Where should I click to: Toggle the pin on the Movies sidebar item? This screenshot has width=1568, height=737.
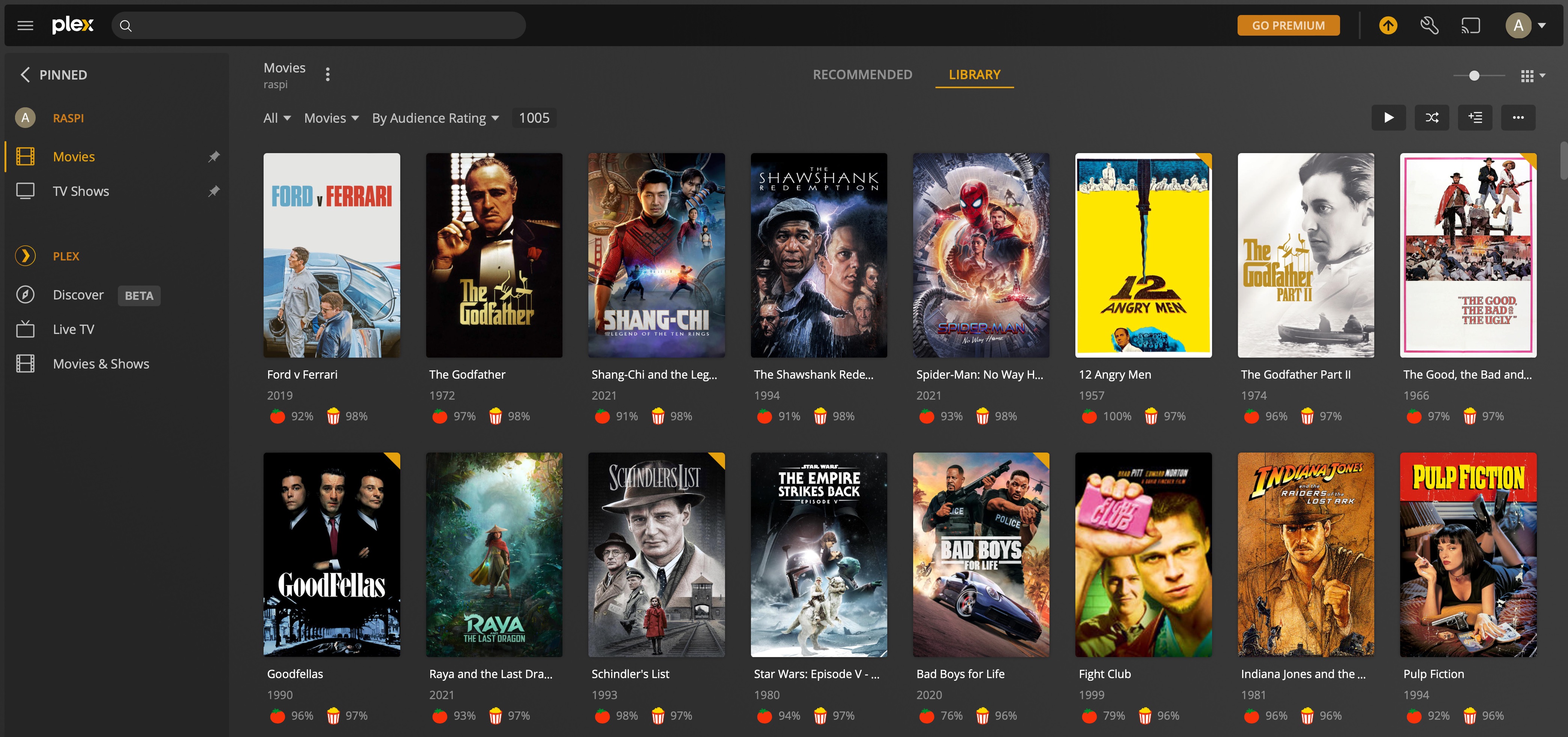(x=214, y=156)
